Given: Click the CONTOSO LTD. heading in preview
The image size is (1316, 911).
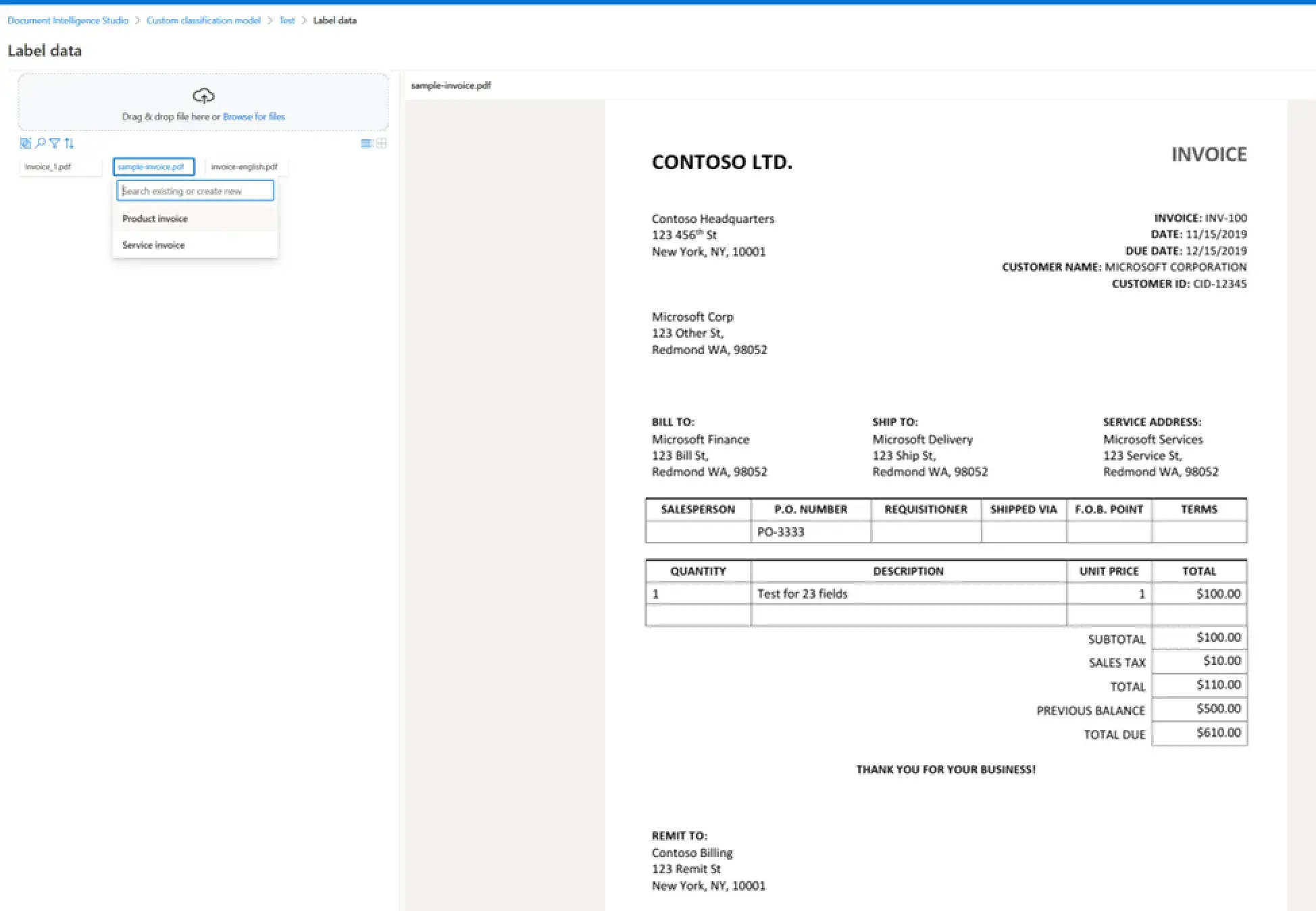Looking at the screenshot, I should coord(722,162).
